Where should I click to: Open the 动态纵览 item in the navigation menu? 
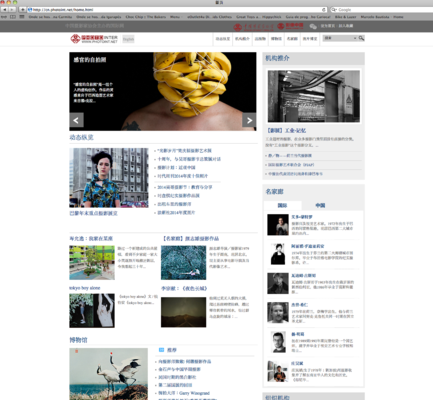click(222, 39)
